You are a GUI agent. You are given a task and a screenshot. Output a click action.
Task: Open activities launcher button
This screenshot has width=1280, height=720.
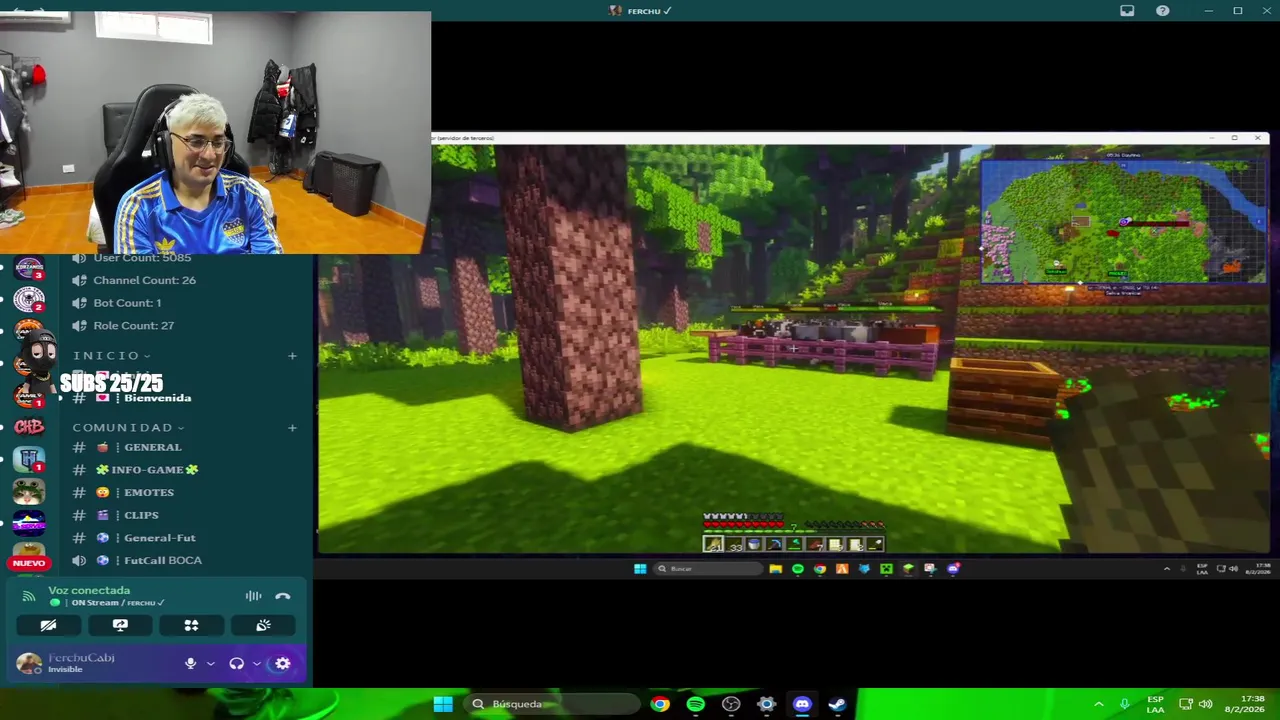point(191,625)
